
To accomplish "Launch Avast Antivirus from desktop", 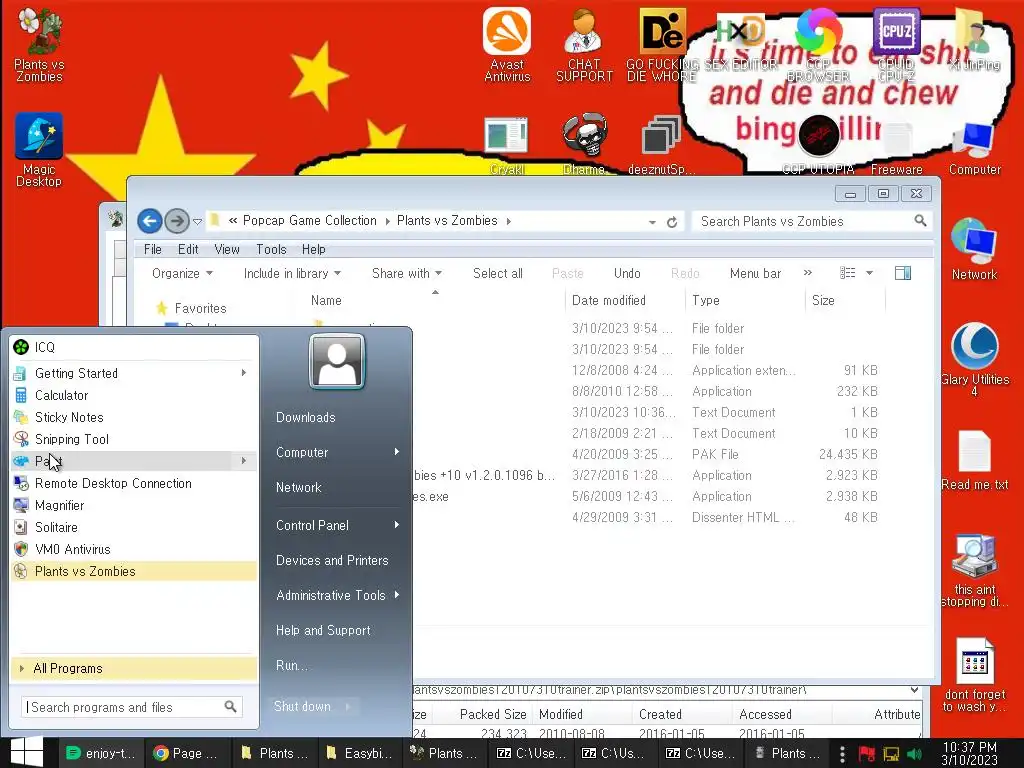I will coord(507,44).
